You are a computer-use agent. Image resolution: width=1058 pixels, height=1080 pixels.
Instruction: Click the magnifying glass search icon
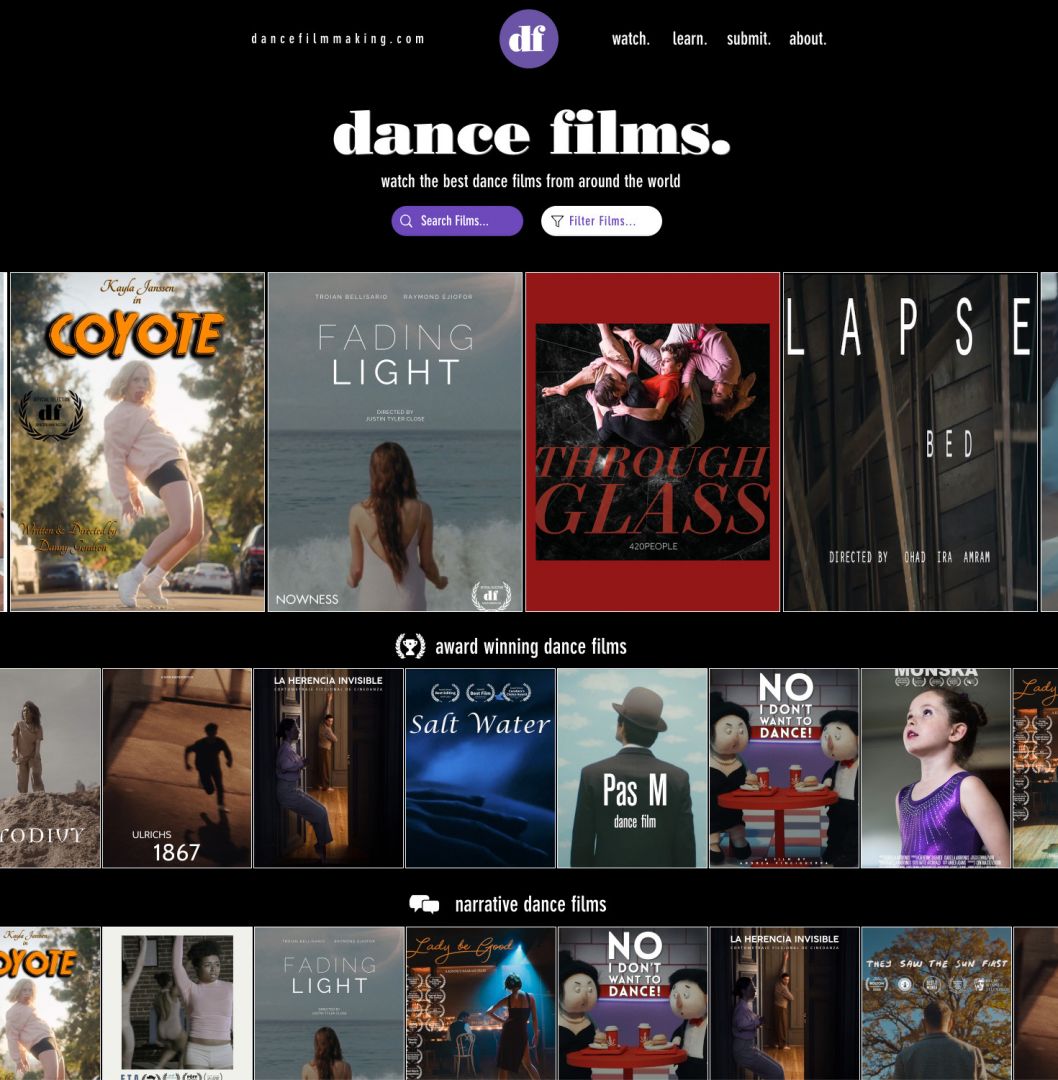[x=406, y=221]
